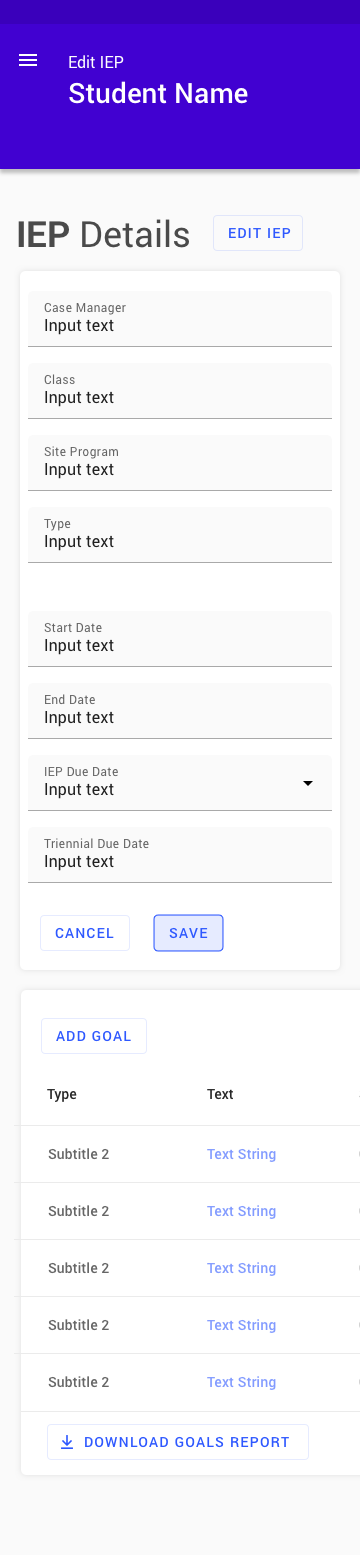Viewport: 360px width, 1555px height.
Task: Click the End Date field
Action: point(180,711)
